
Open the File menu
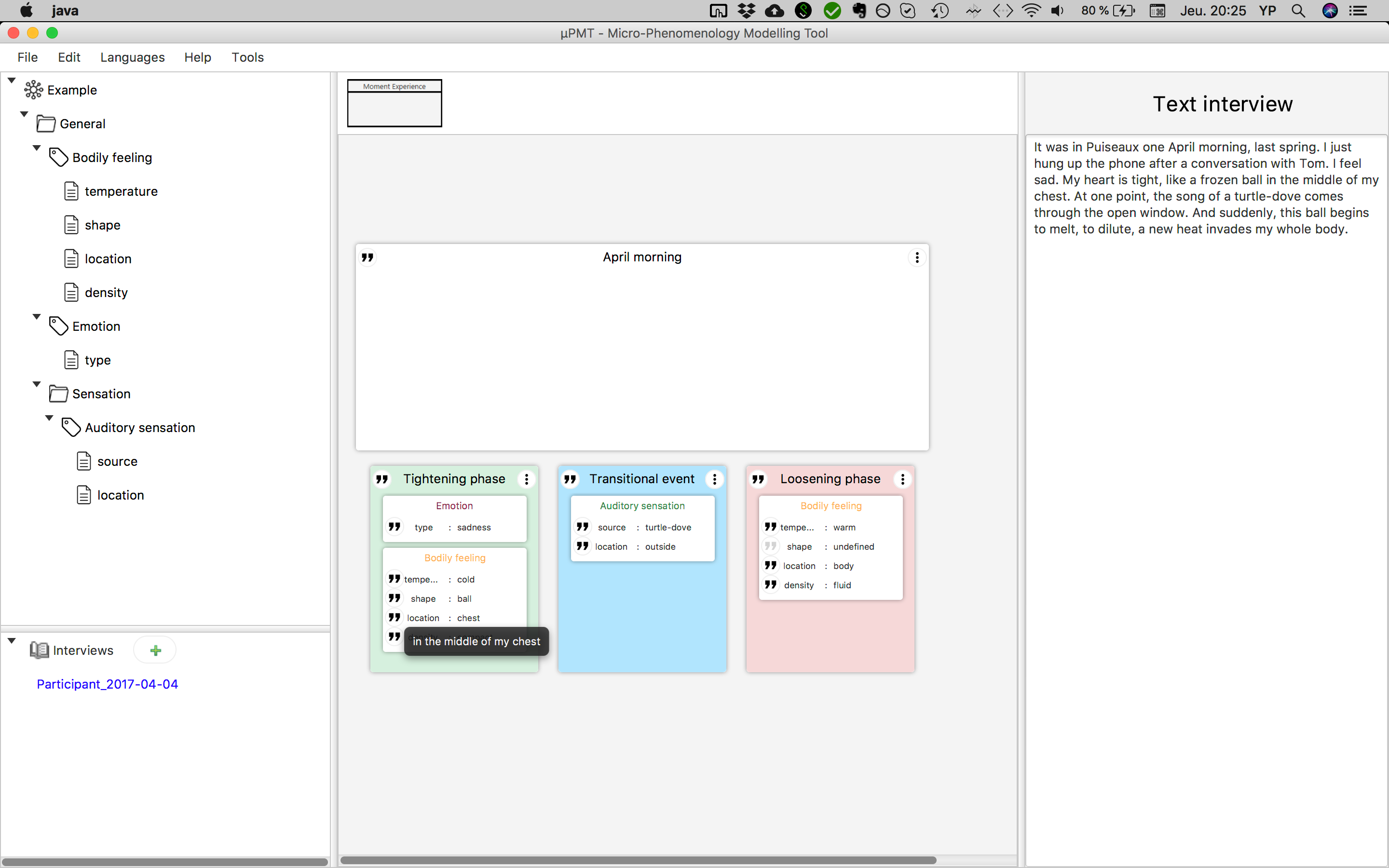pyautogui.click(x=27, y=57)
